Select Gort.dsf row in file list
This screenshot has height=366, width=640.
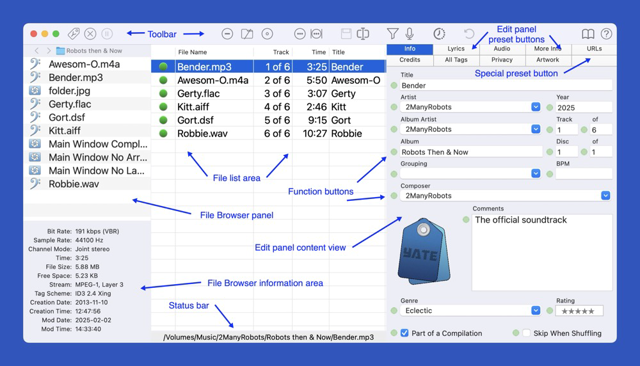[268, 120]
